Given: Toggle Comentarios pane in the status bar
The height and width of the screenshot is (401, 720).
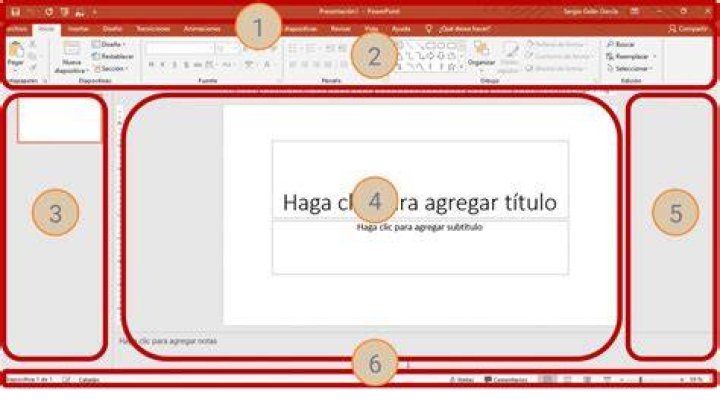Looking at the screenshot, I should [x=506, y=380].
